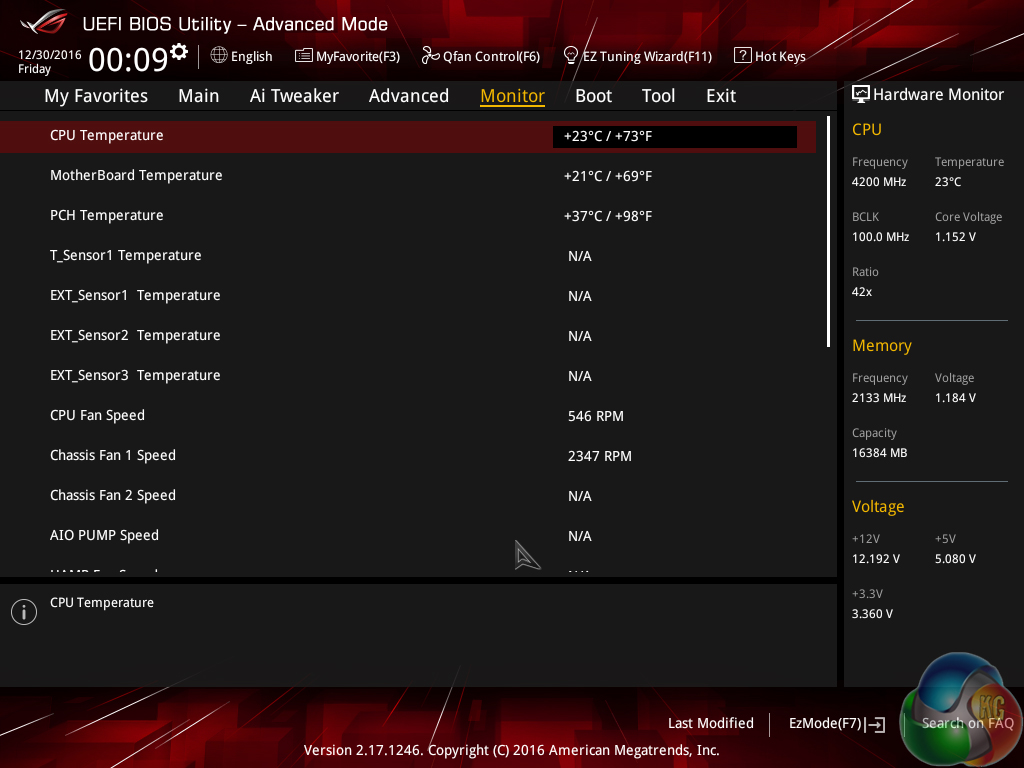Viewport: 1024px width, 768px height.
Task: Select CPU Temperature value field
Action: (x=675, y=136)
